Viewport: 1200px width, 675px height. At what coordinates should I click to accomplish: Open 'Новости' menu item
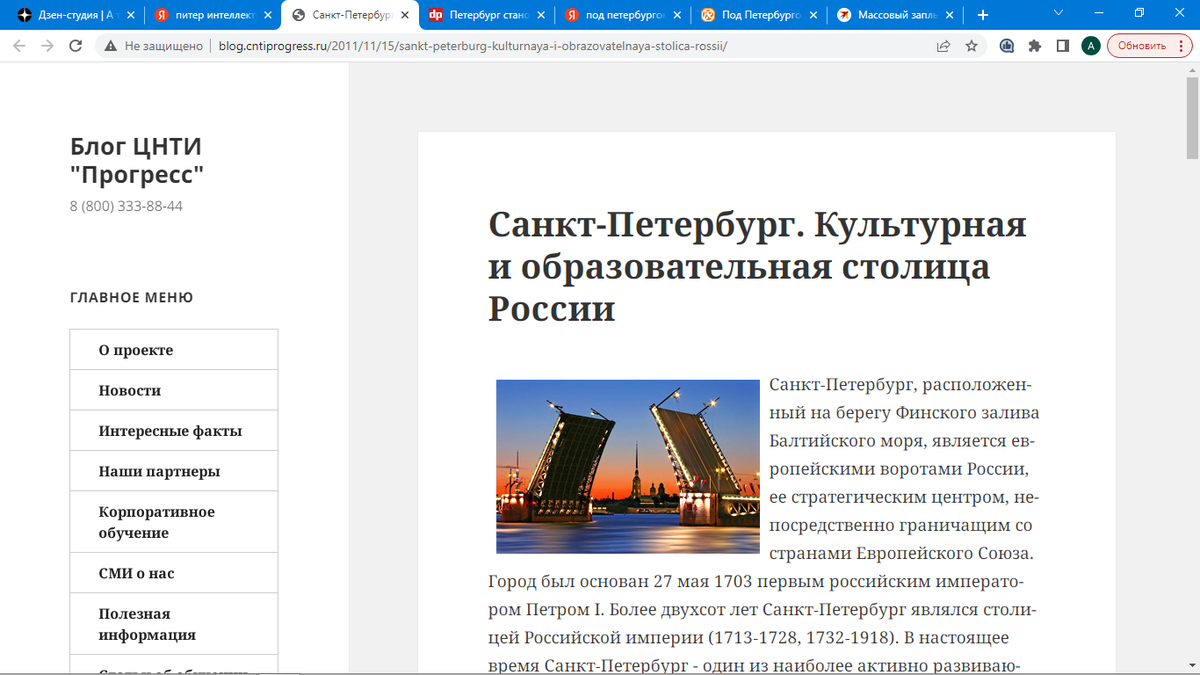[x=174, y=390]
